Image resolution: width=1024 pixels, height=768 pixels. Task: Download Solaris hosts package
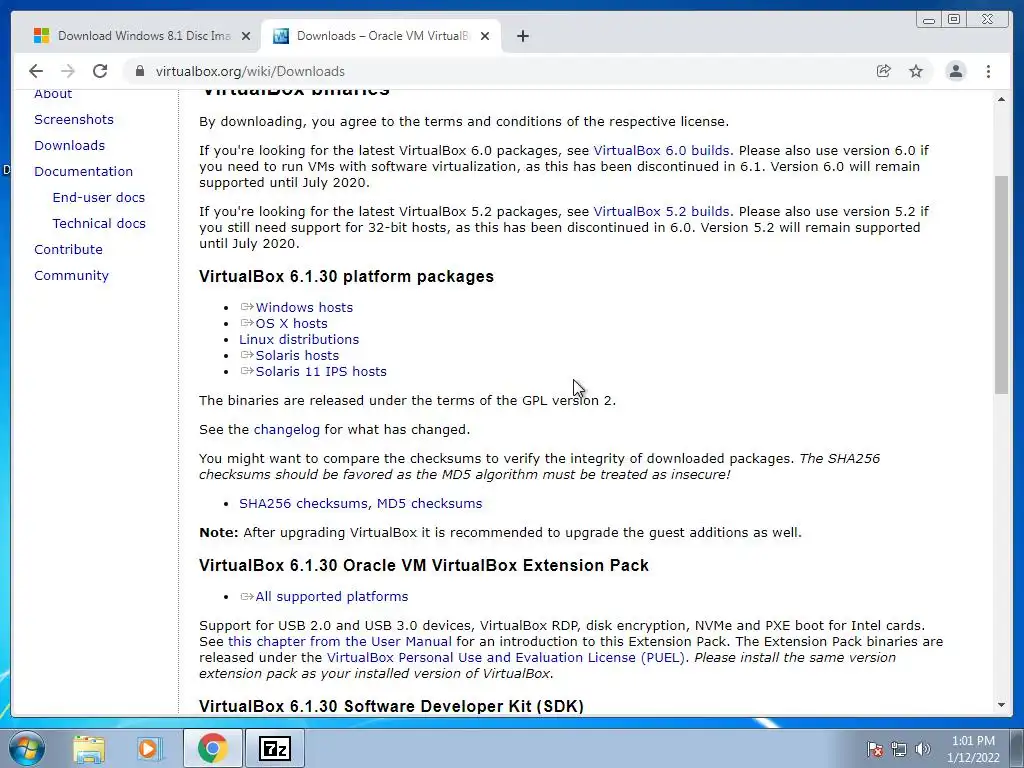click(297, 355)
